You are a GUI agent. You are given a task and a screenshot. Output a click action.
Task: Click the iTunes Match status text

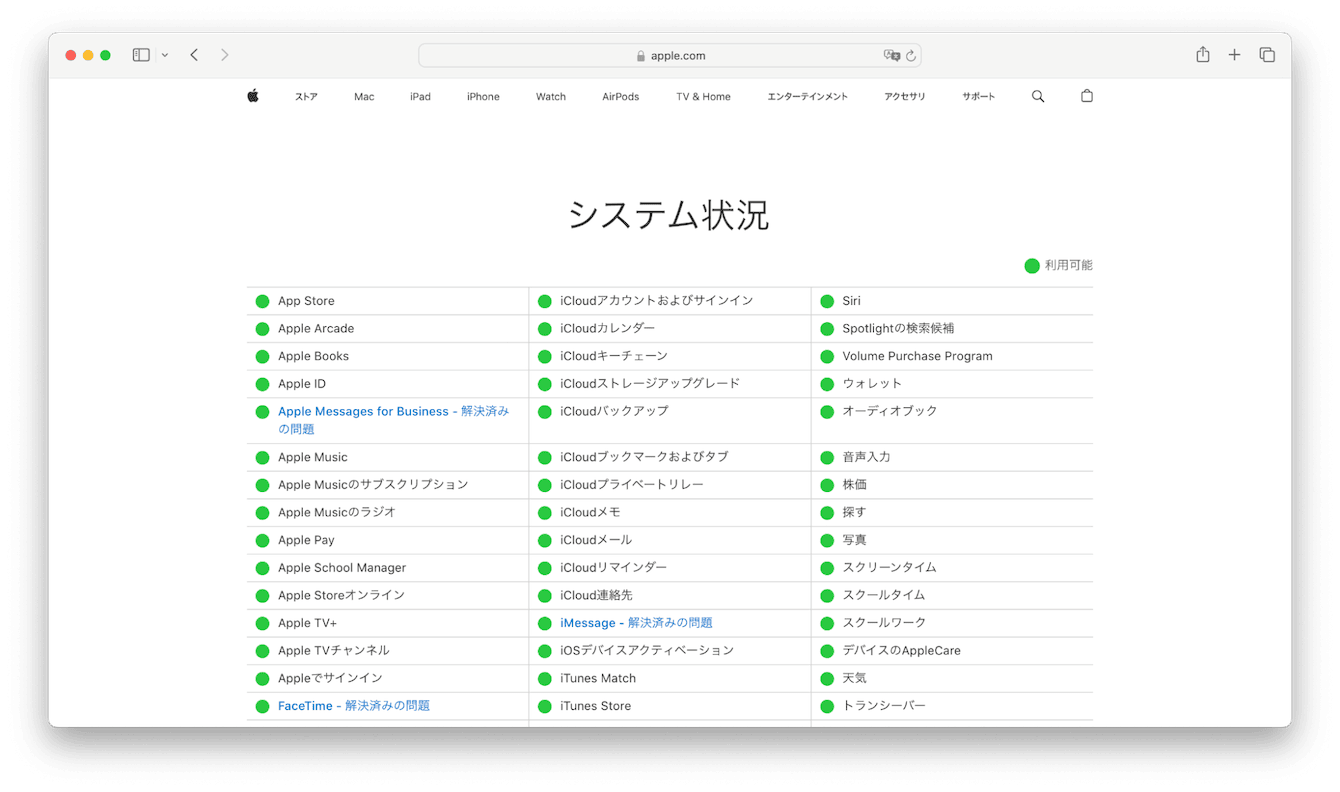598,678
